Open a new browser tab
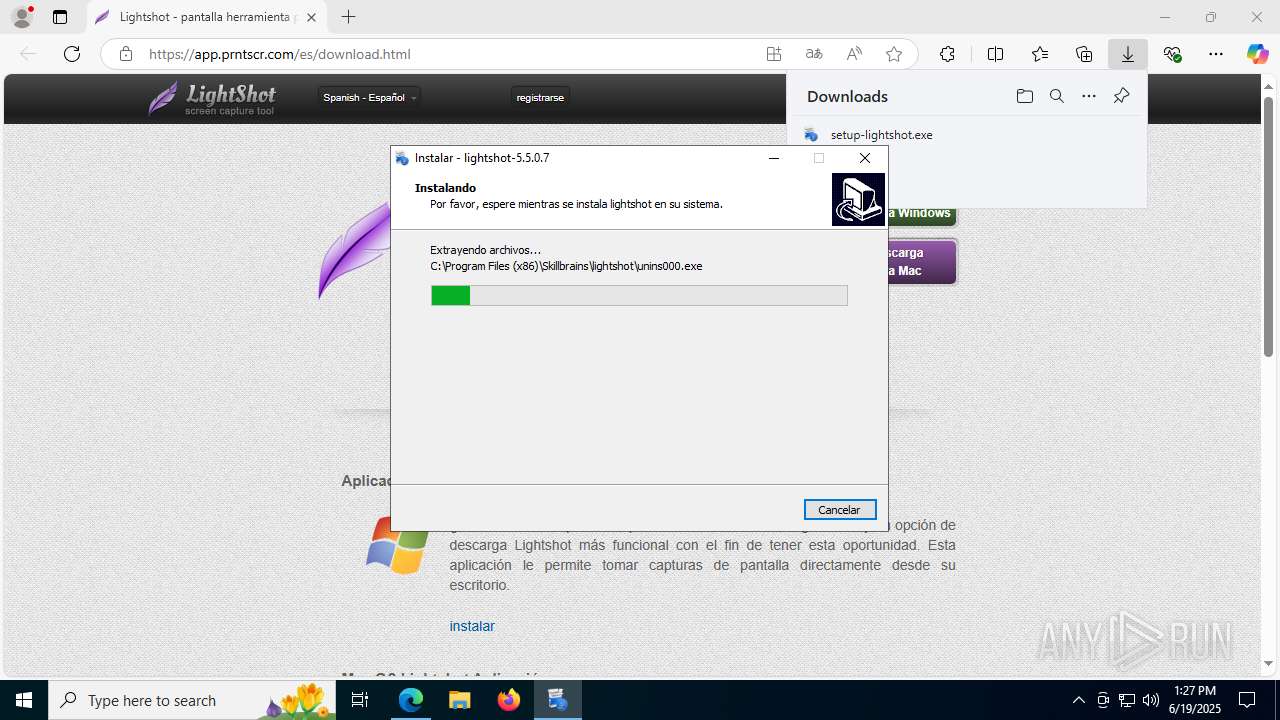The width and height of the screenshot is (1280, 720). point(348,17)
